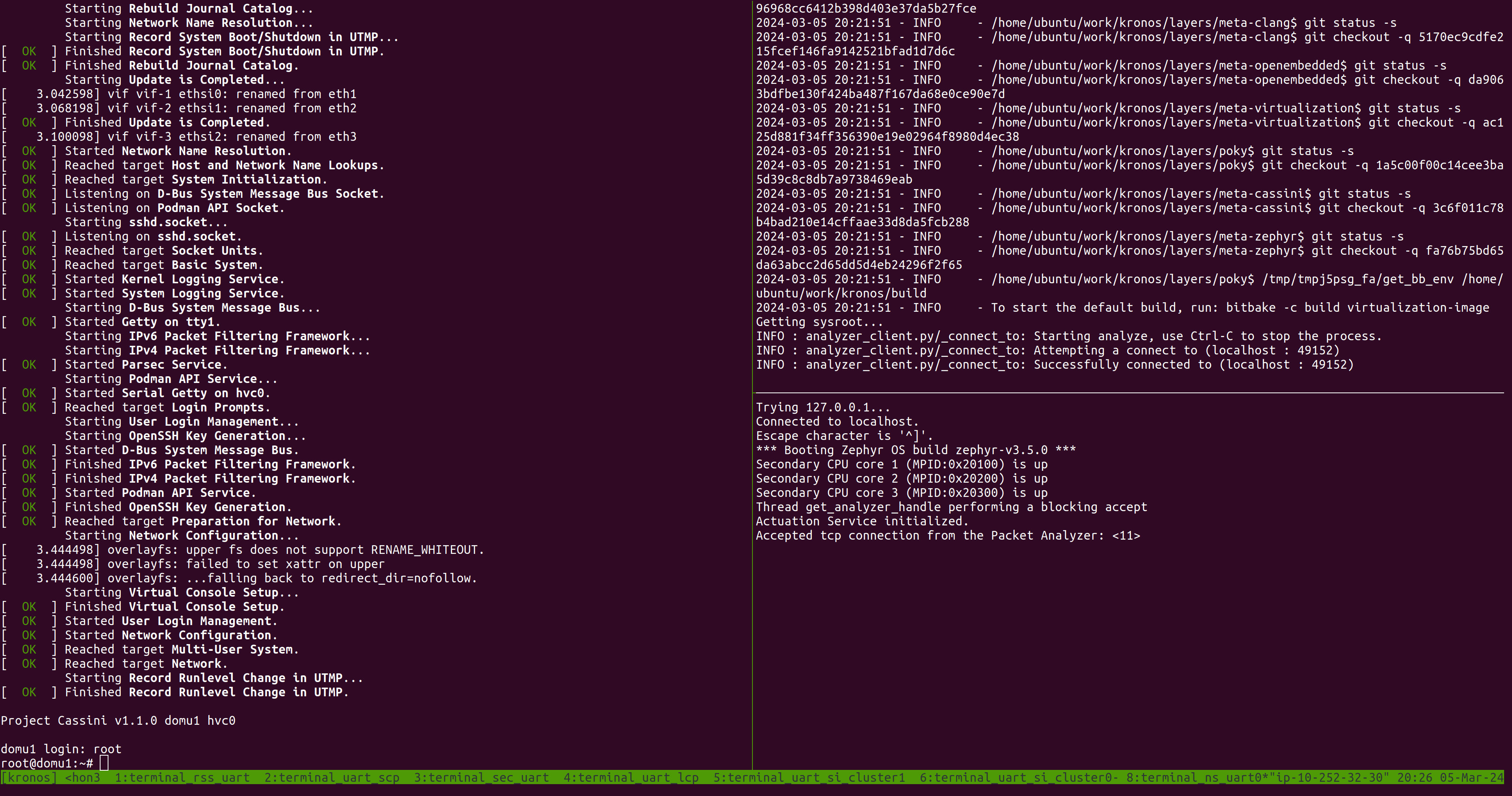Click 'Connected to localhost.' line
Image resolution: width=1512 pixels, height=796 pixels.
[838, 422]
